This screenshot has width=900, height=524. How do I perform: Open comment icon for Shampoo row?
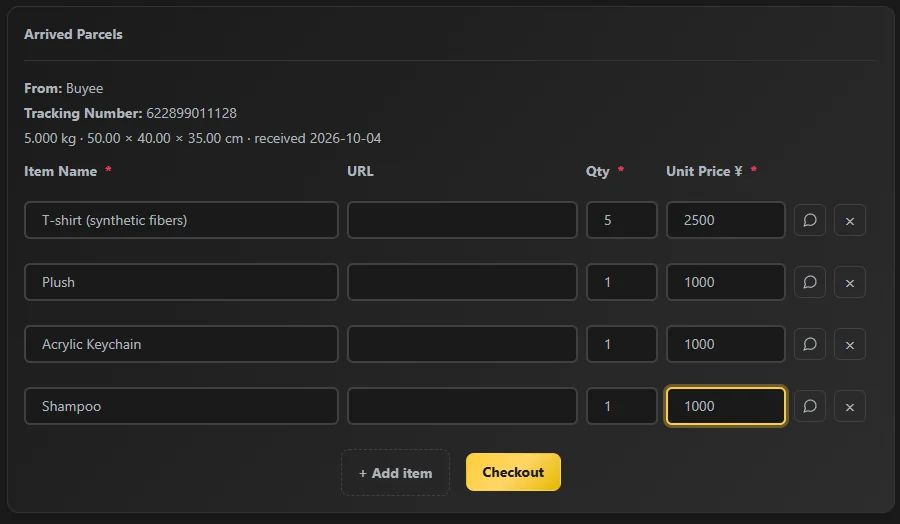click(x=809, y=406)
